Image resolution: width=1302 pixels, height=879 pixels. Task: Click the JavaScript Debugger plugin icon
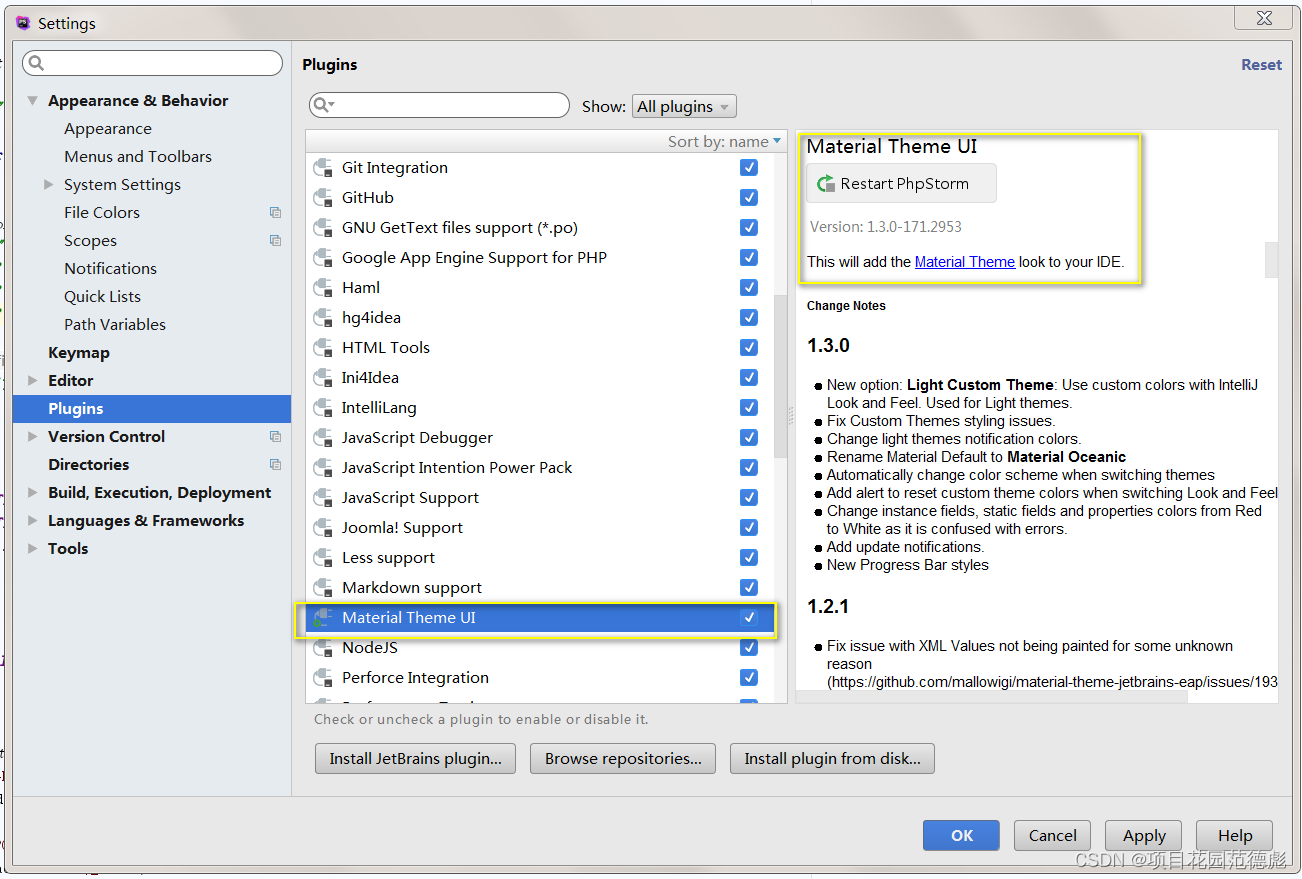pos(323,438)
